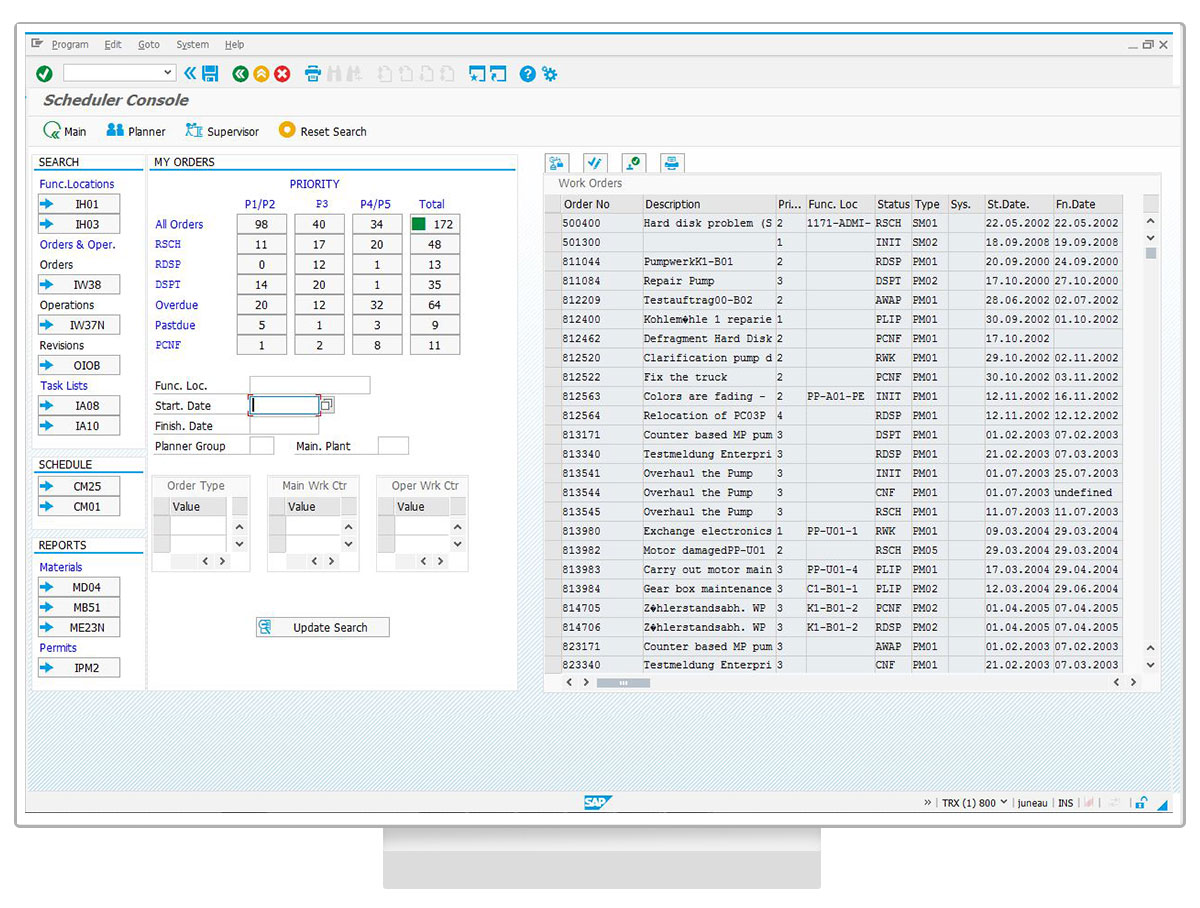Image resolution: width=1200 pixels, height=908 pixels.
Task: Click the green checkmark Enter icon
Action: point(44,74)
